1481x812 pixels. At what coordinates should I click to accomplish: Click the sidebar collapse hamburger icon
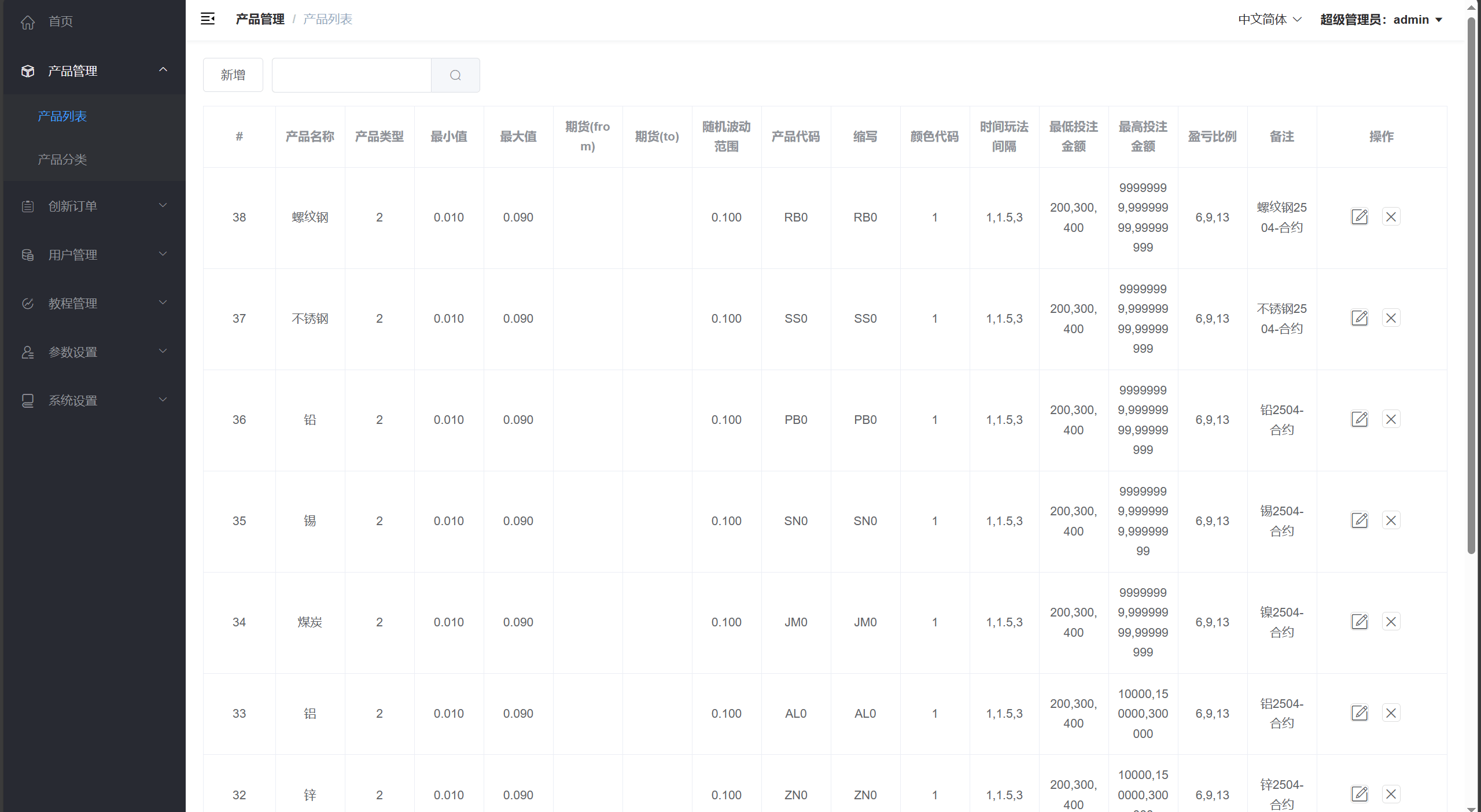click(208, 19)
